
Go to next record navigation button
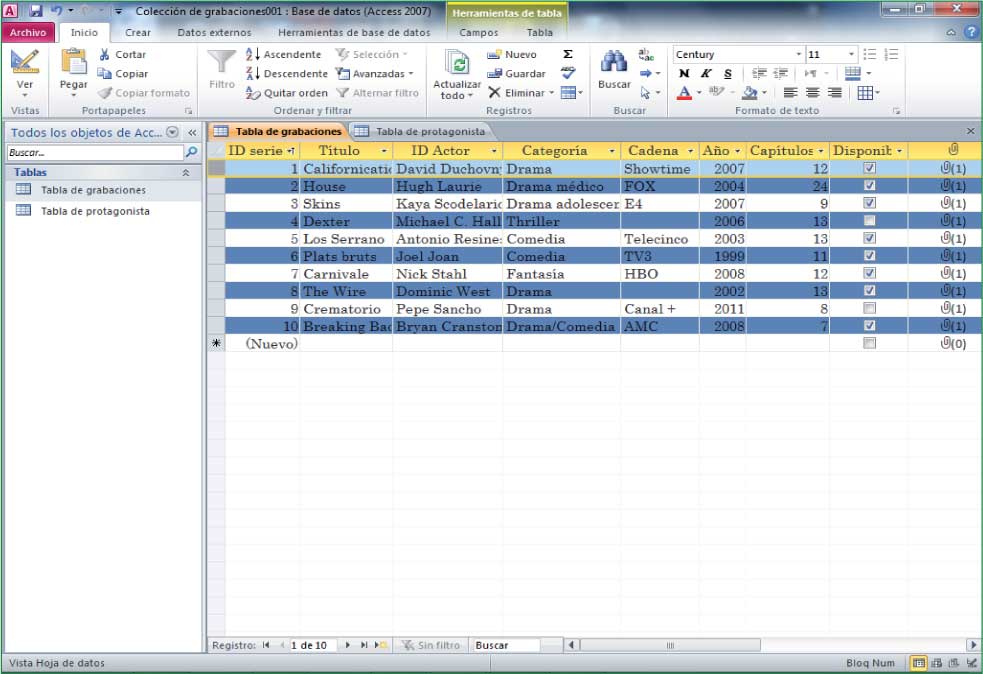(347, 645)
